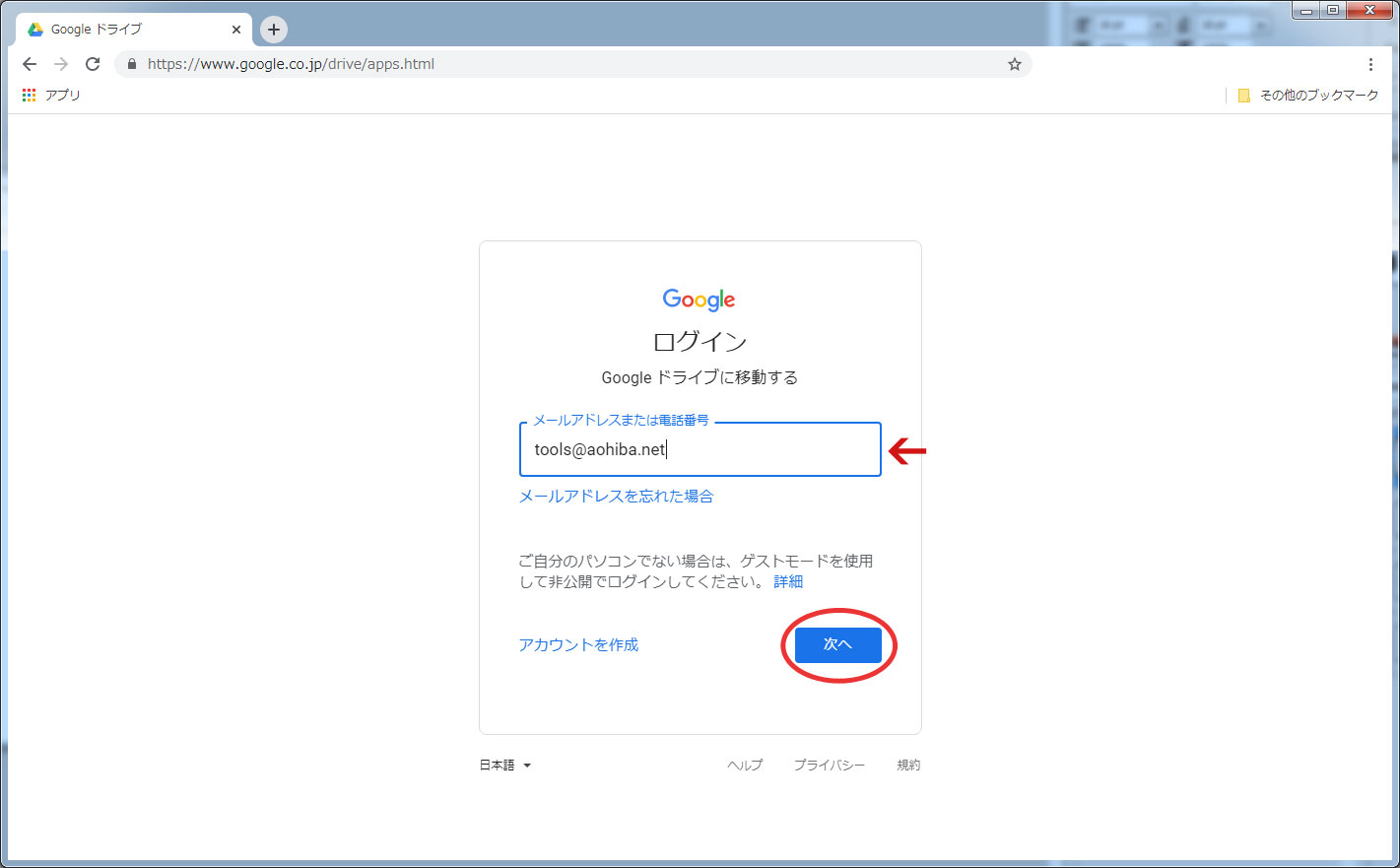Click the padlock site info icon
This screenshot has width=1400, height=868.
(x=132, y=64)
